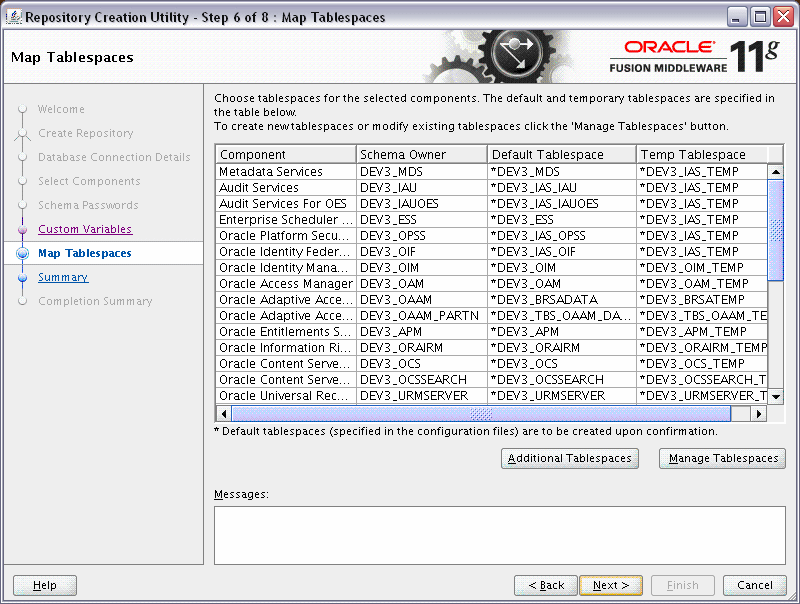Click inside the Messages text area
800x604 pixels.
pyautogui.click(x=499, y=535)
